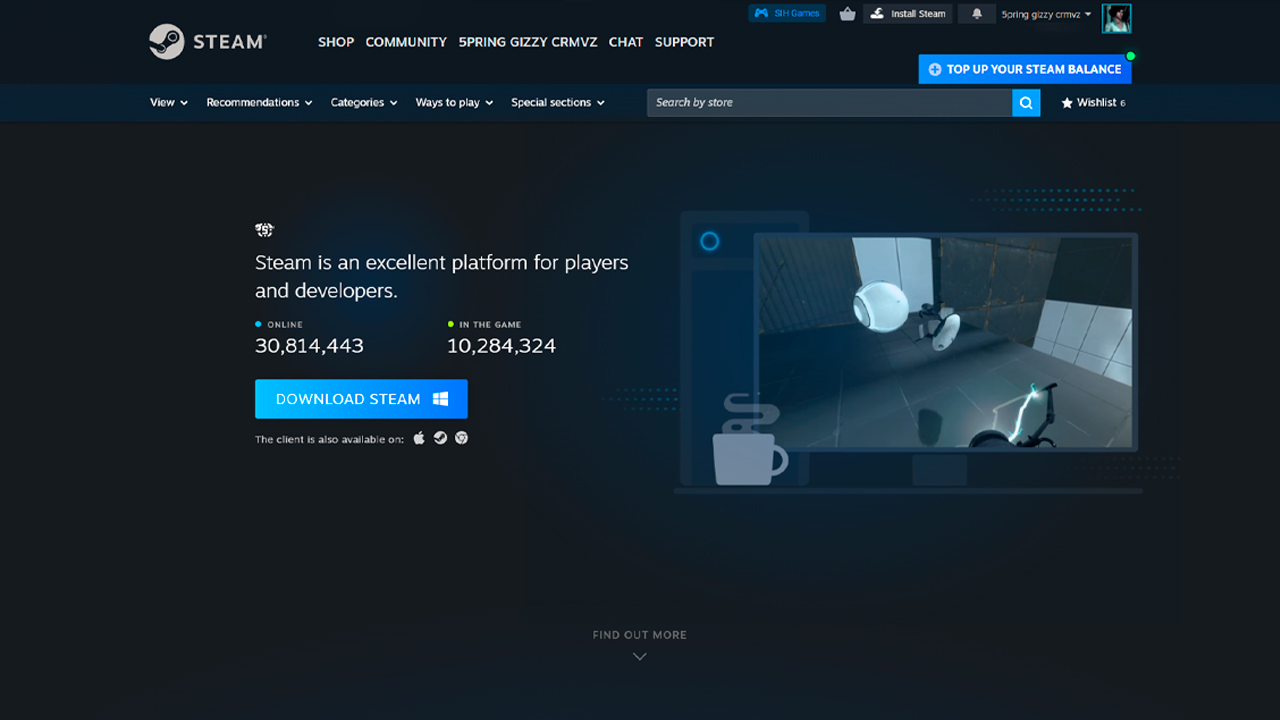The height and width of the screenshot is (720, 1280).
Task: Click the Chrome OS client icon
Action: (x=461, y=438)
